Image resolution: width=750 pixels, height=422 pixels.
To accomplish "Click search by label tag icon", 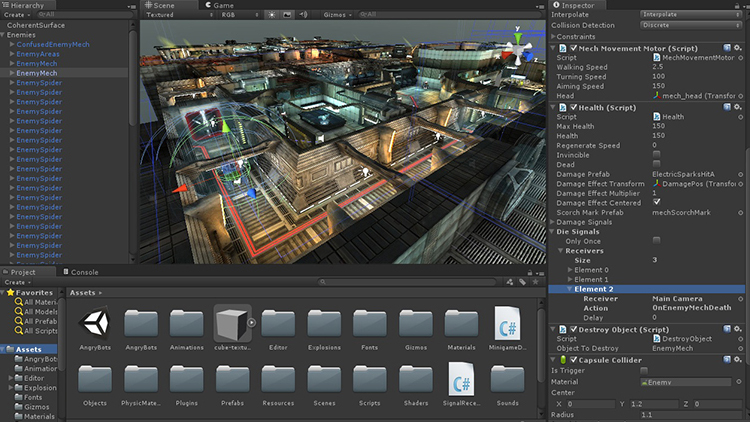I will (x=523, y=282).
